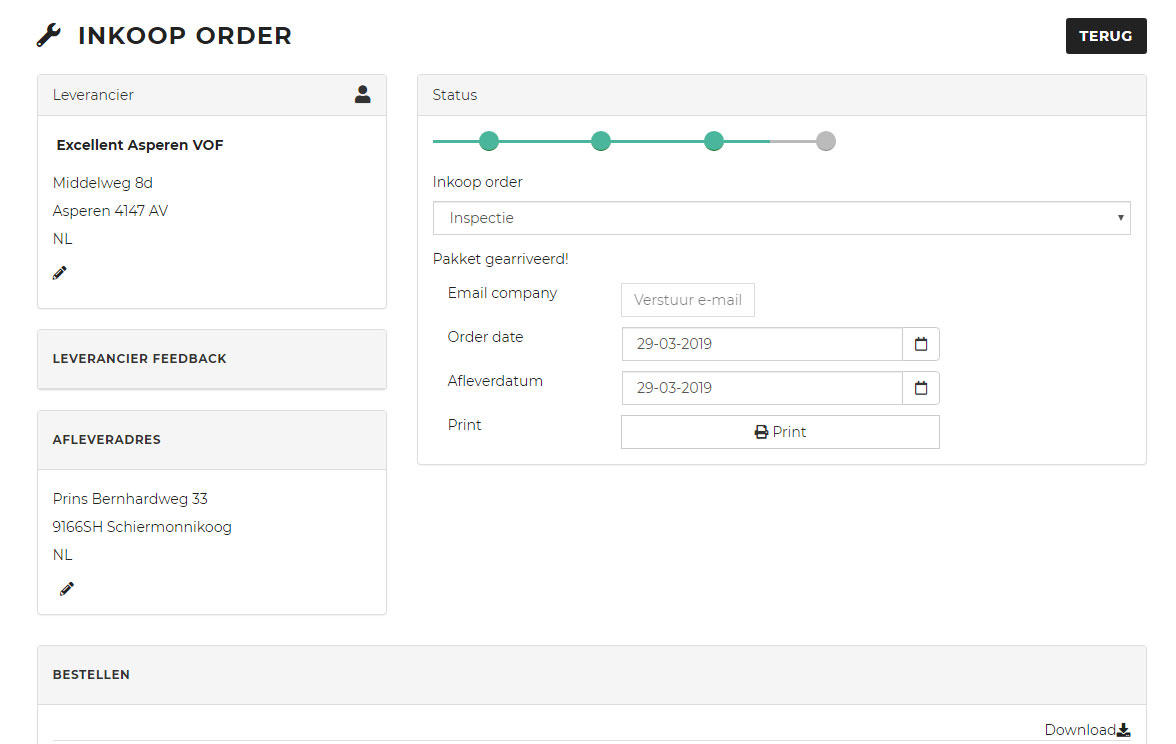
Task: Edit supplier address with pencil icon
Action: tap(59, 273)
